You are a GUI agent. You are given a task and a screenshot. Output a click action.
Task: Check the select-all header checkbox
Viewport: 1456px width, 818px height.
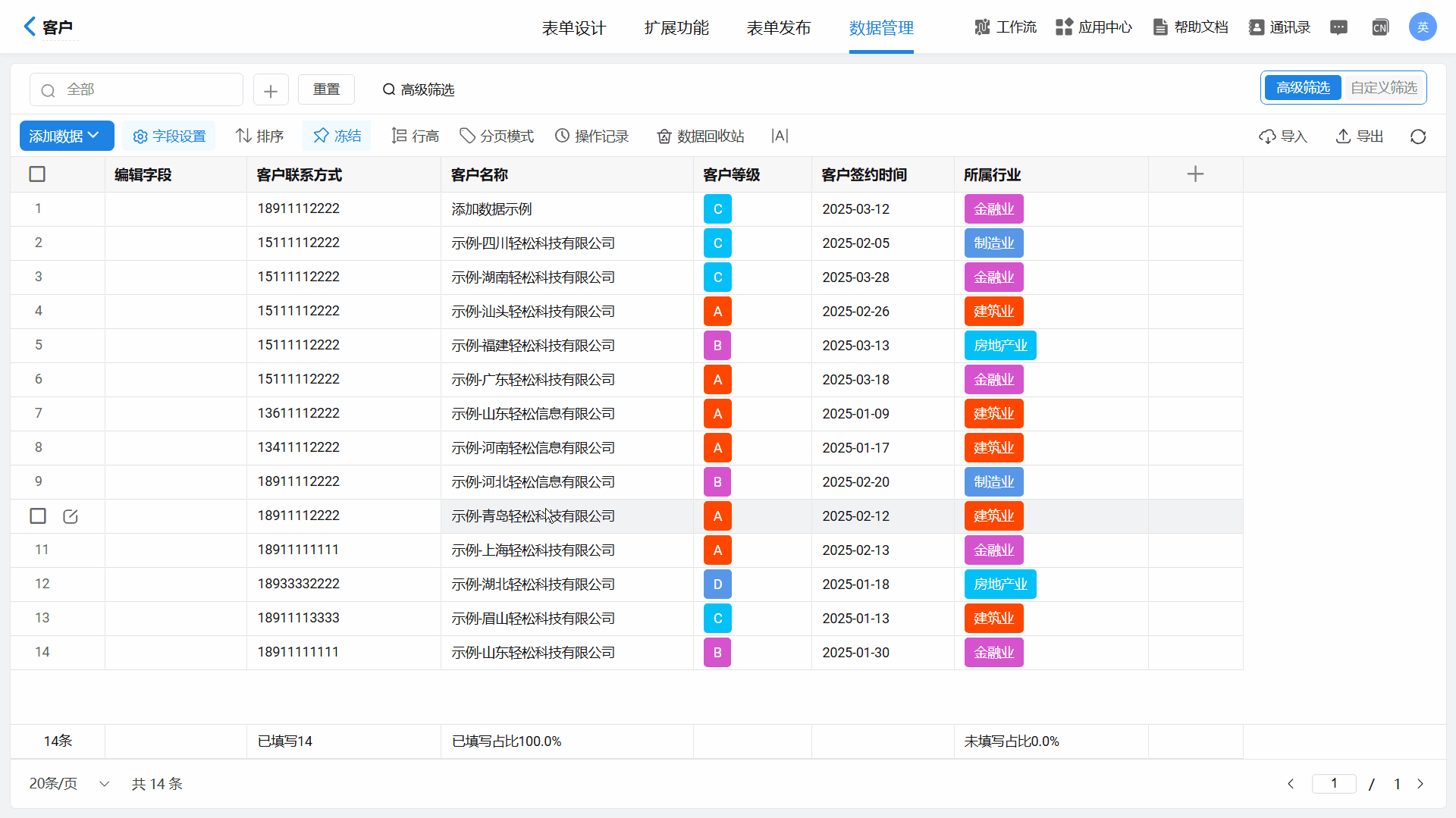pos(37,174)
